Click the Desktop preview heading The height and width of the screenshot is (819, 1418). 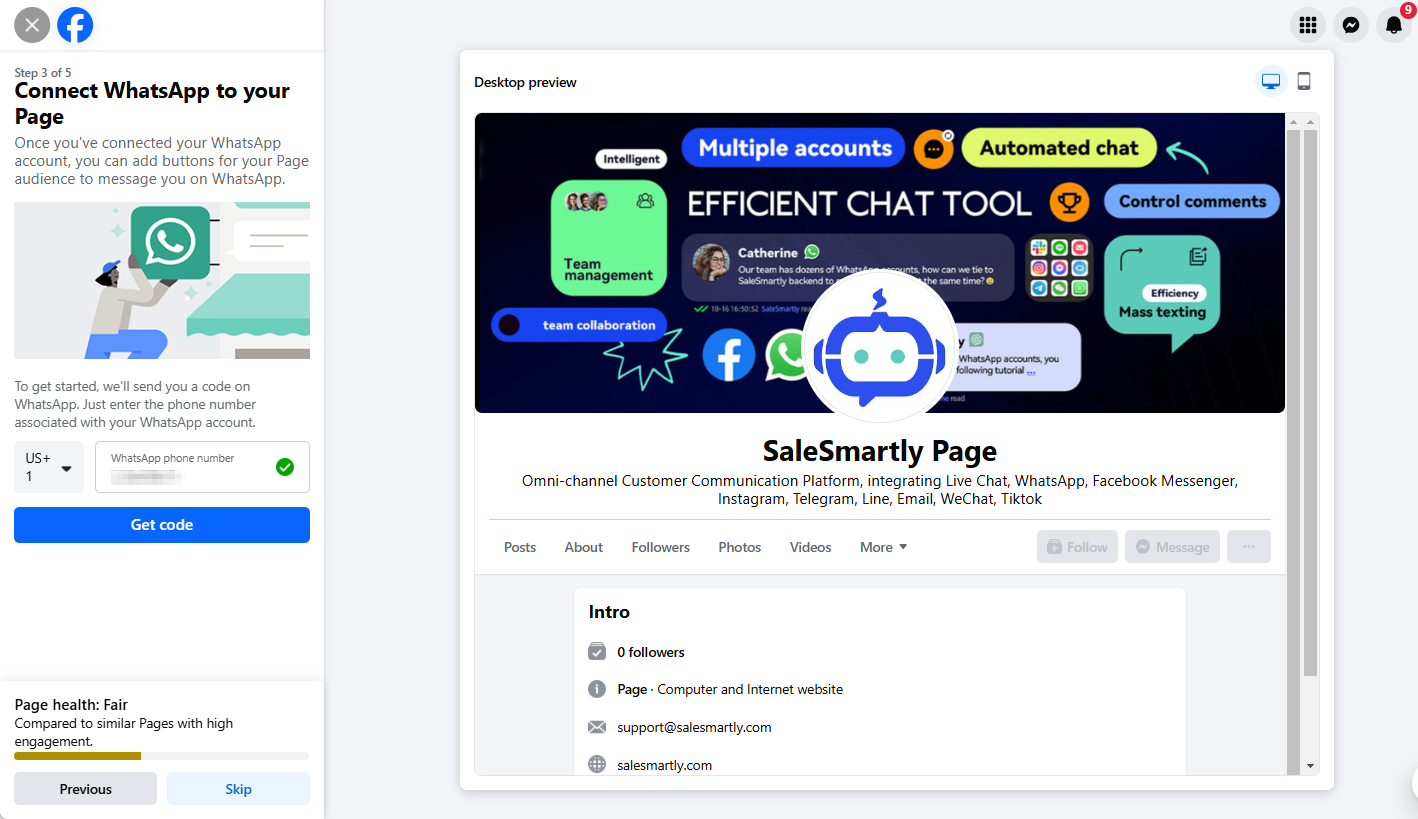[x=525, y=82]
